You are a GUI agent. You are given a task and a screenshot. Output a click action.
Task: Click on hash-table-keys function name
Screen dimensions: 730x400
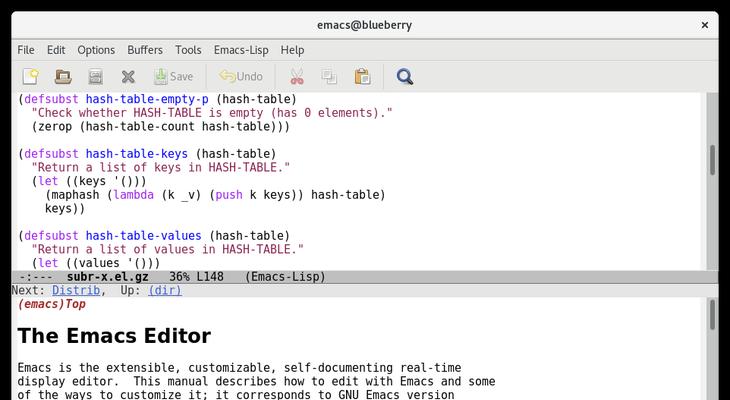click(137, 154)
